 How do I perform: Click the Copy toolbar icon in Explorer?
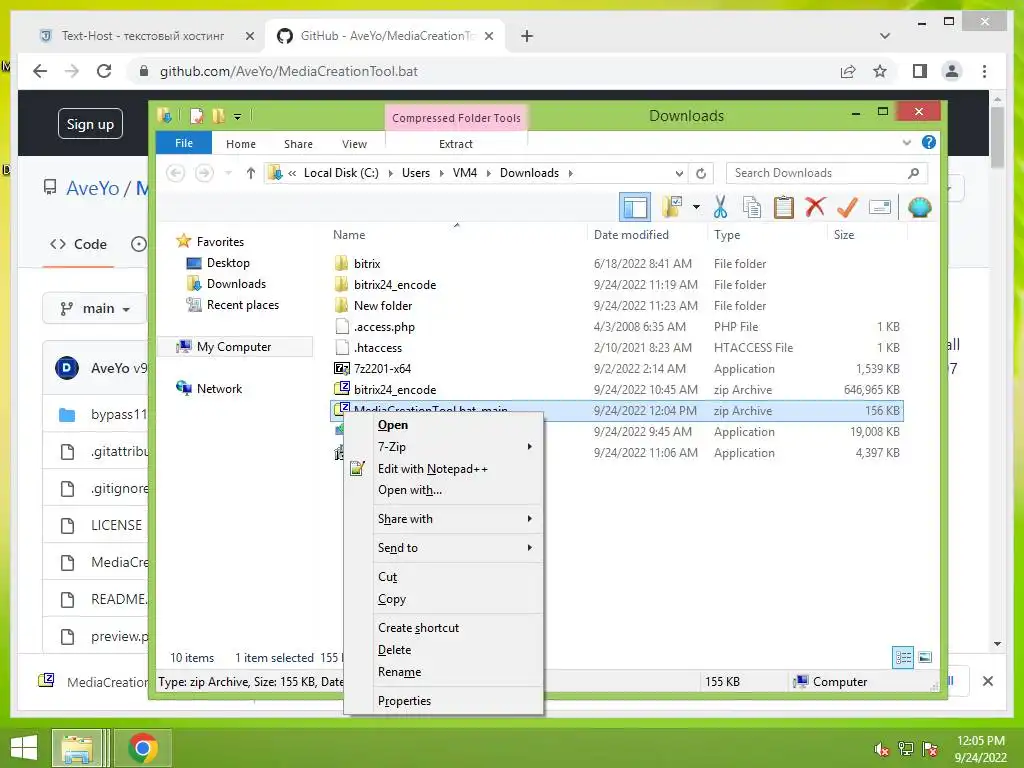coord(752,207)
